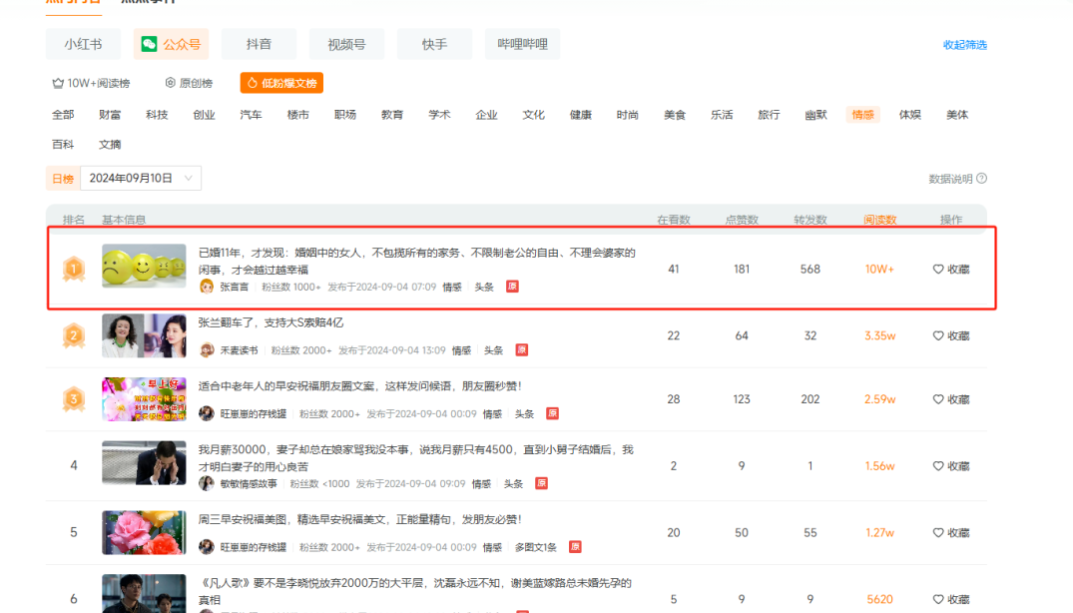The height and width of the screenshot is (613, 1073).
Task: Open the 我月薪30000 article title
Action: tap(416, 458)
